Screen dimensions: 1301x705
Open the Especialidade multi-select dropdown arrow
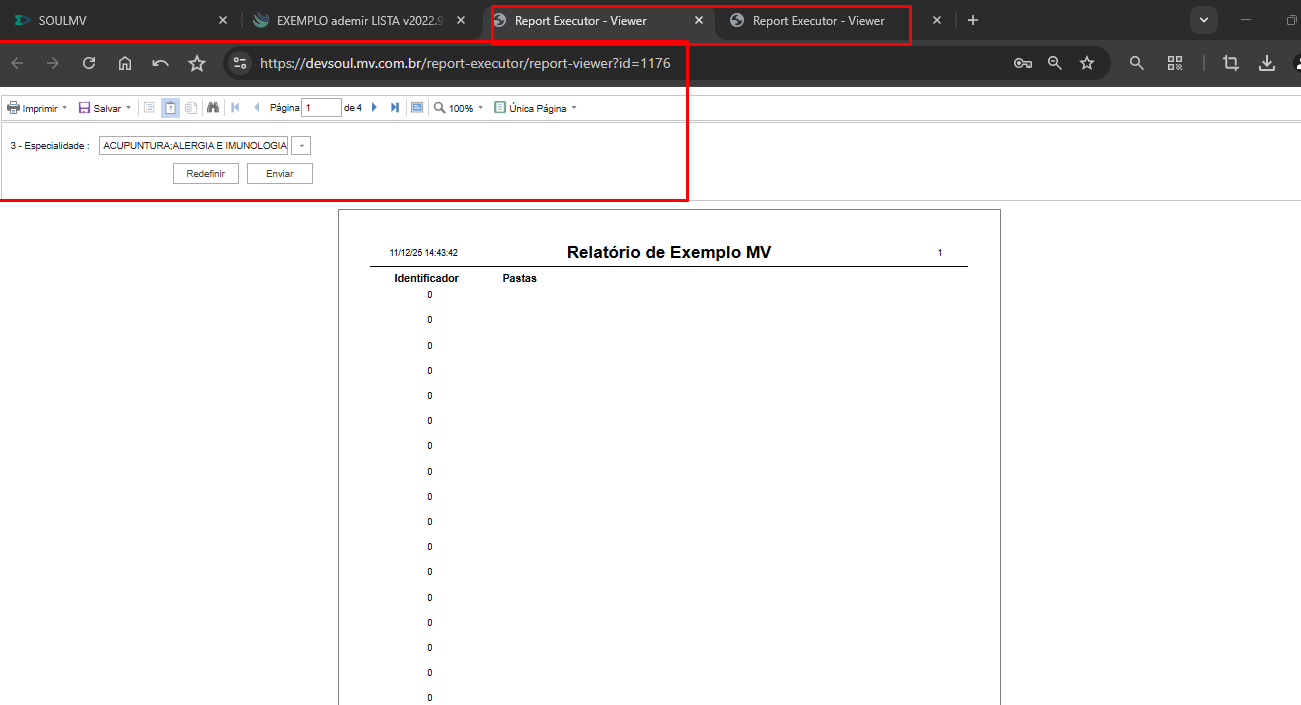[x=301, y=146]
